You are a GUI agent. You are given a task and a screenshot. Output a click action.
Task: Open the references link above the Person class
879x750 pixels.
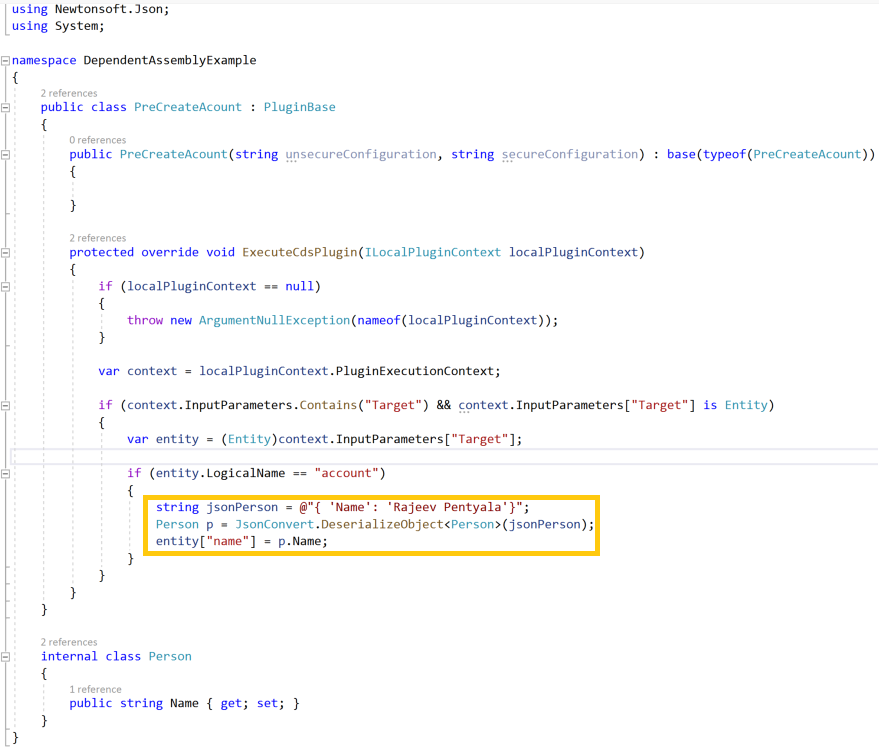[x=69, y=642]
